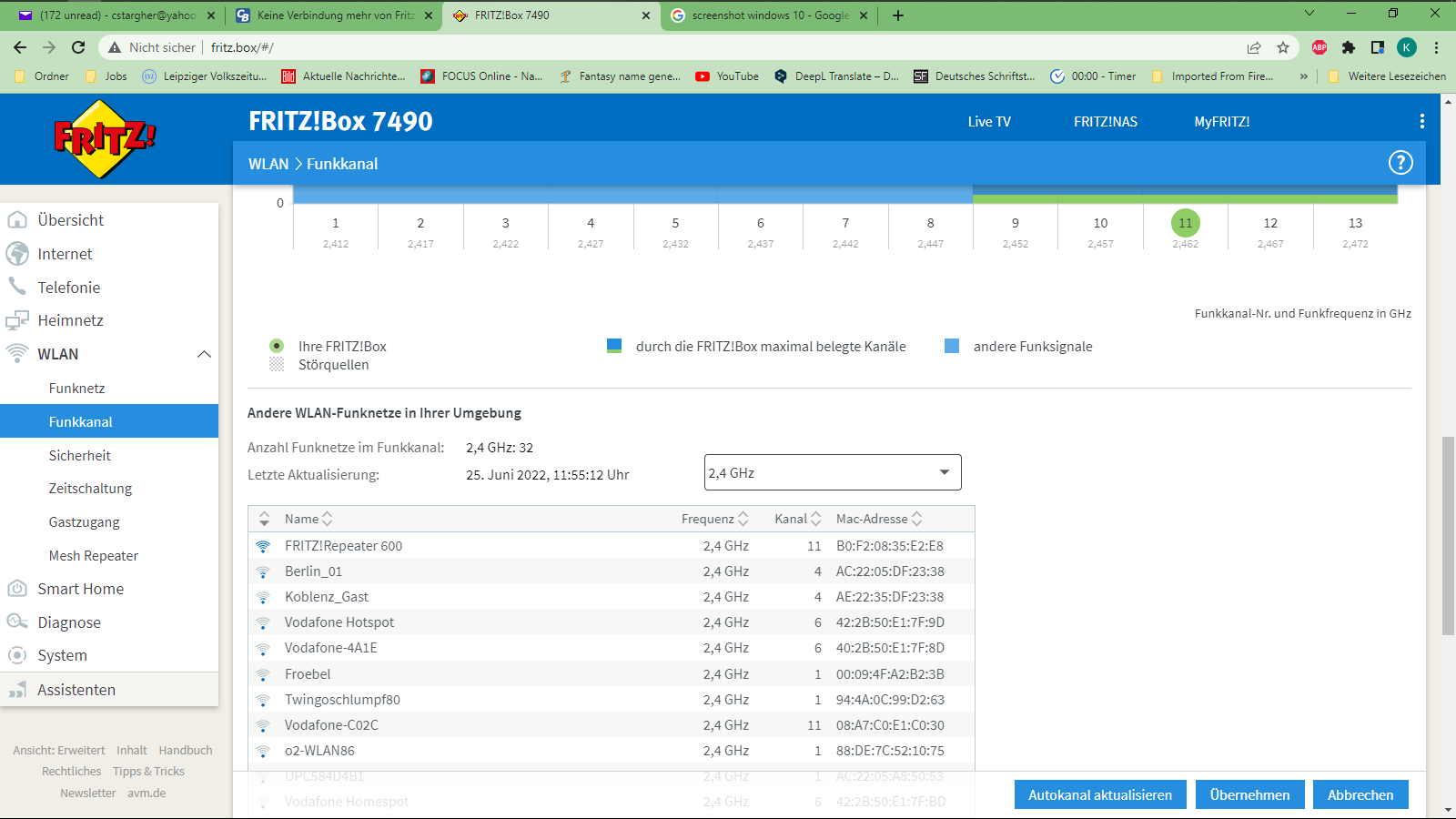Open the help question mark icon

[1400, 163]
